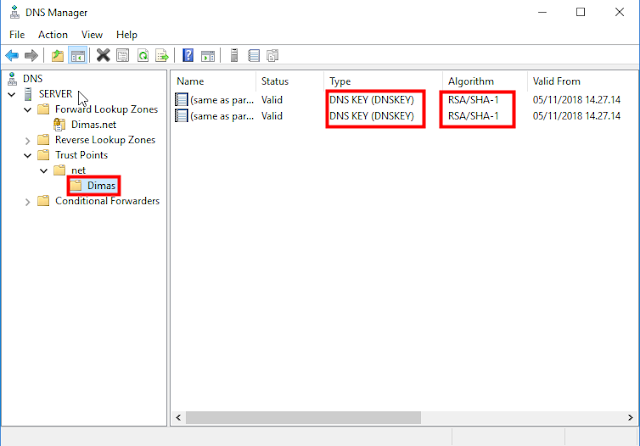Click the first record's "(same as par..." name
Image resolution: width=640 pixels, height=446 pixels.
[x=222, y=100]
